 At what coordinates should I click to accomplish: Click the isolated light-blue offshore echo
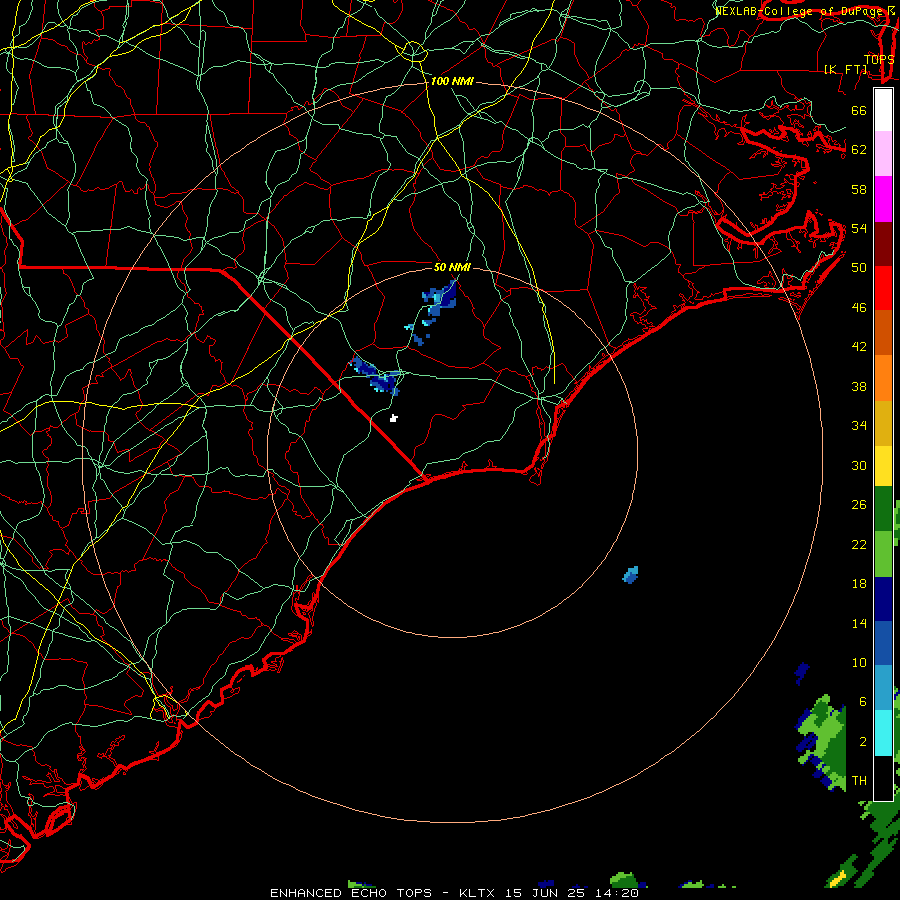(630, 575)
